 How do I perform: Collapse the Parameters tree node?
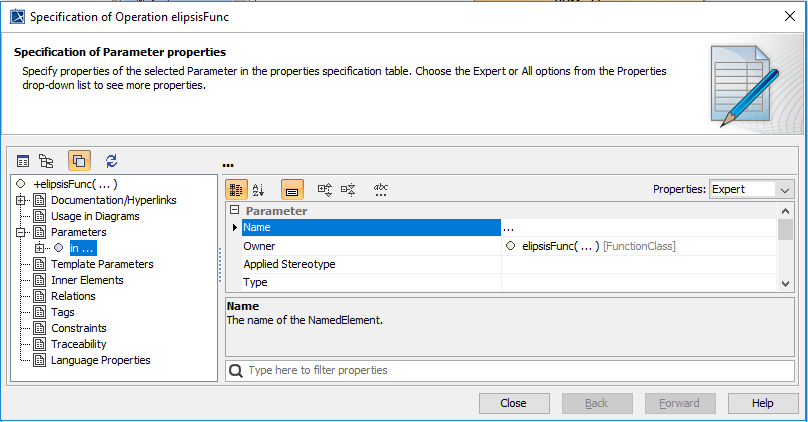(22, 232)
